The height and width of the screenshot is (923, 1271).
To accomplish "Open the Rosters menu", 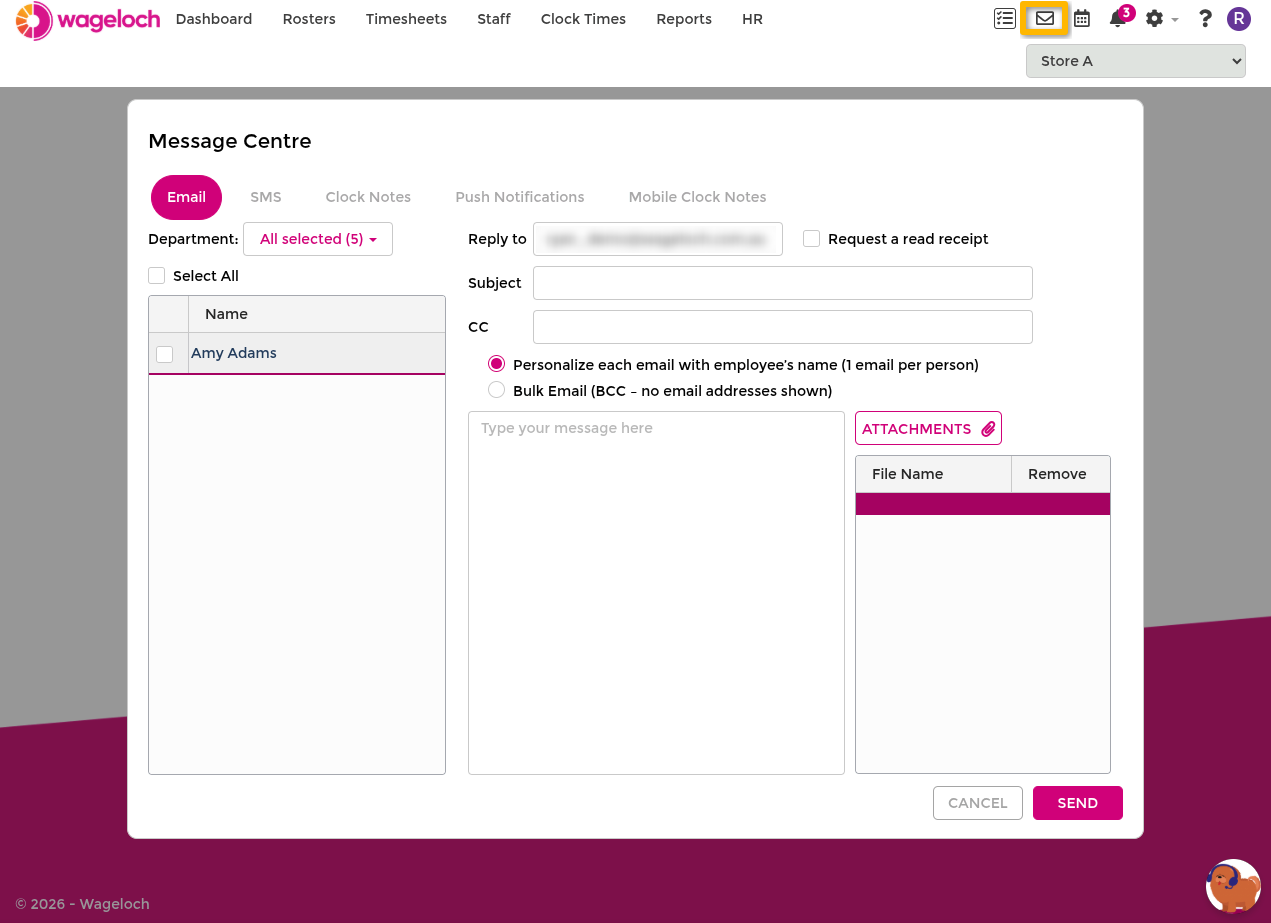I will tap(309, 19).
